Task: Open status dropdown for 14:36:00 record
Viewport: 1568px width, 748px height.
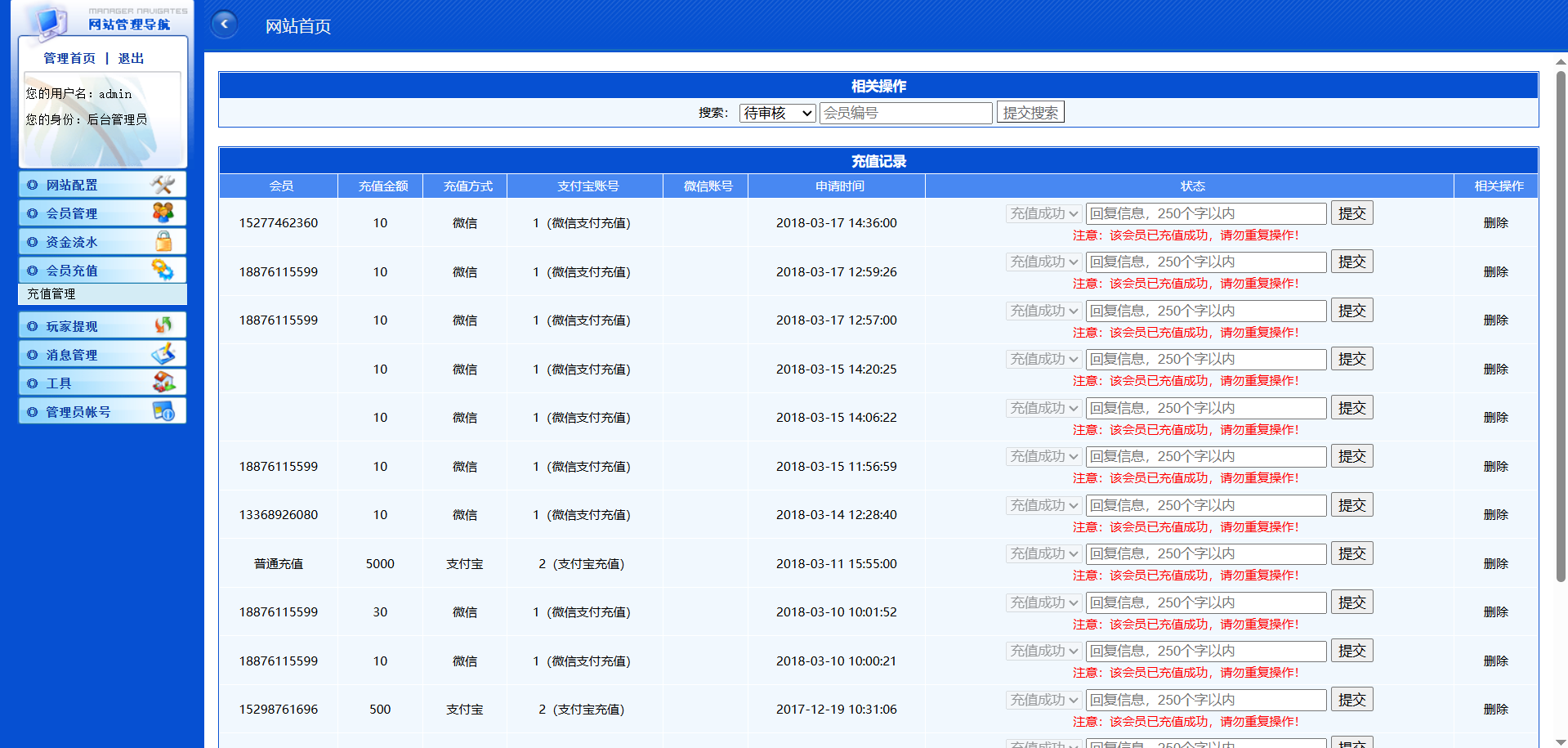Action: coord(1043,213)
